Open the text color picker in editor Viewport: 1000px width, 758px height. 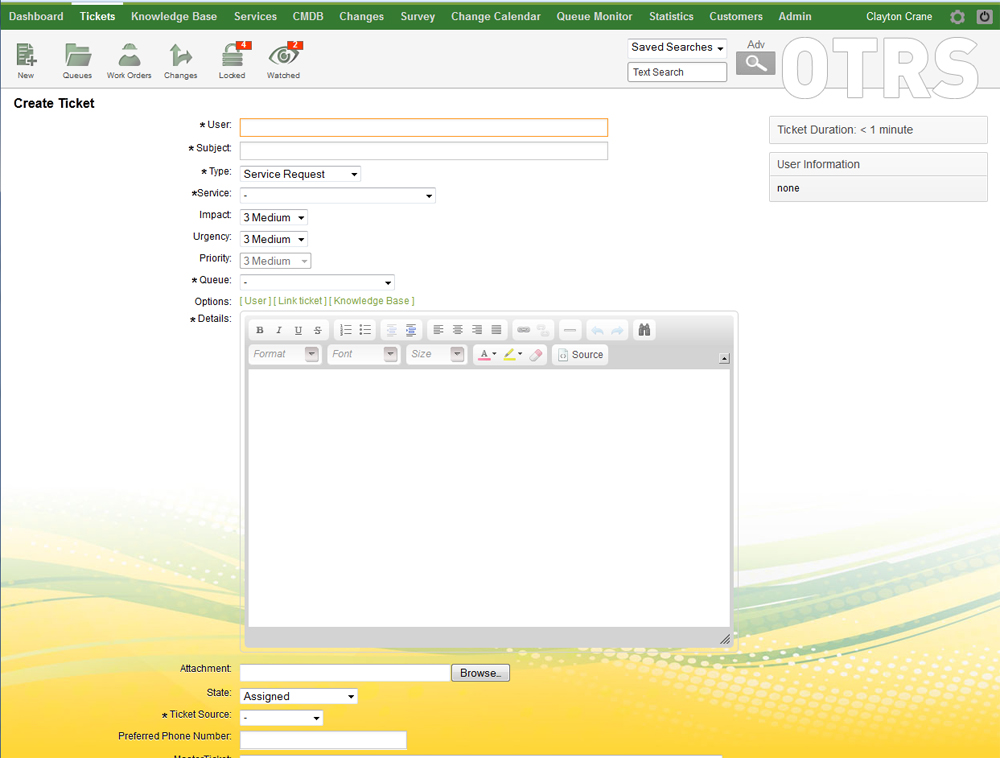point(486,355)
